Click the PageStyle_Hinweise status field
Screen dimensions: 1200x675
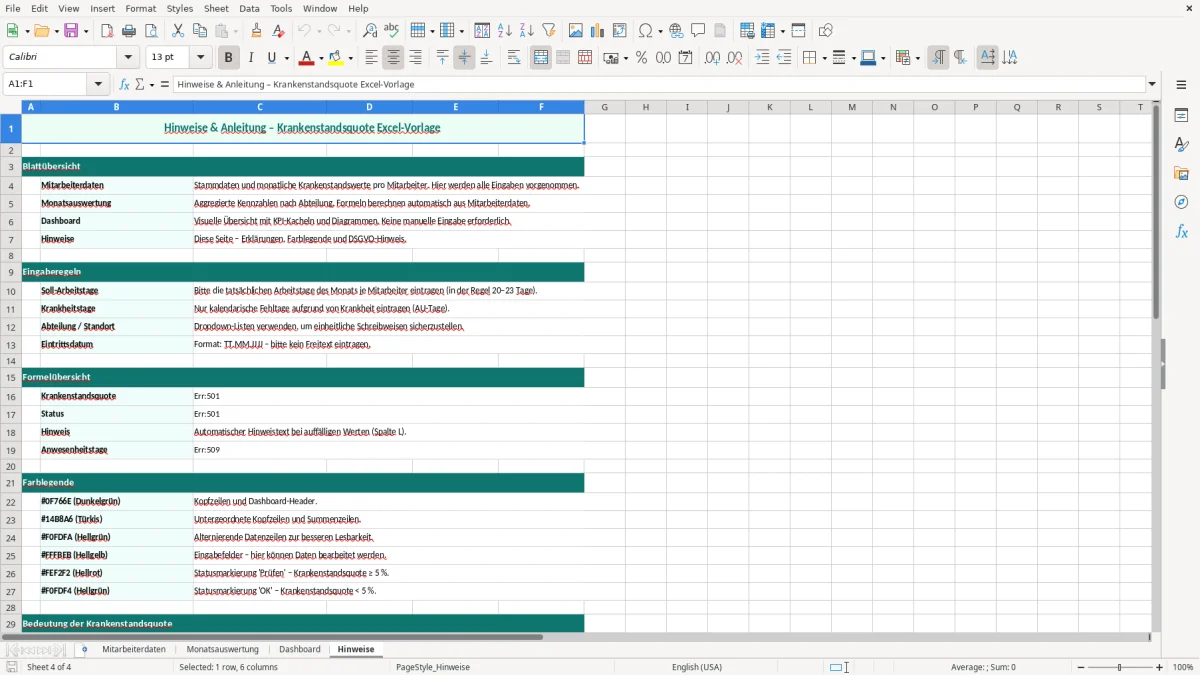tap(433, 667)
